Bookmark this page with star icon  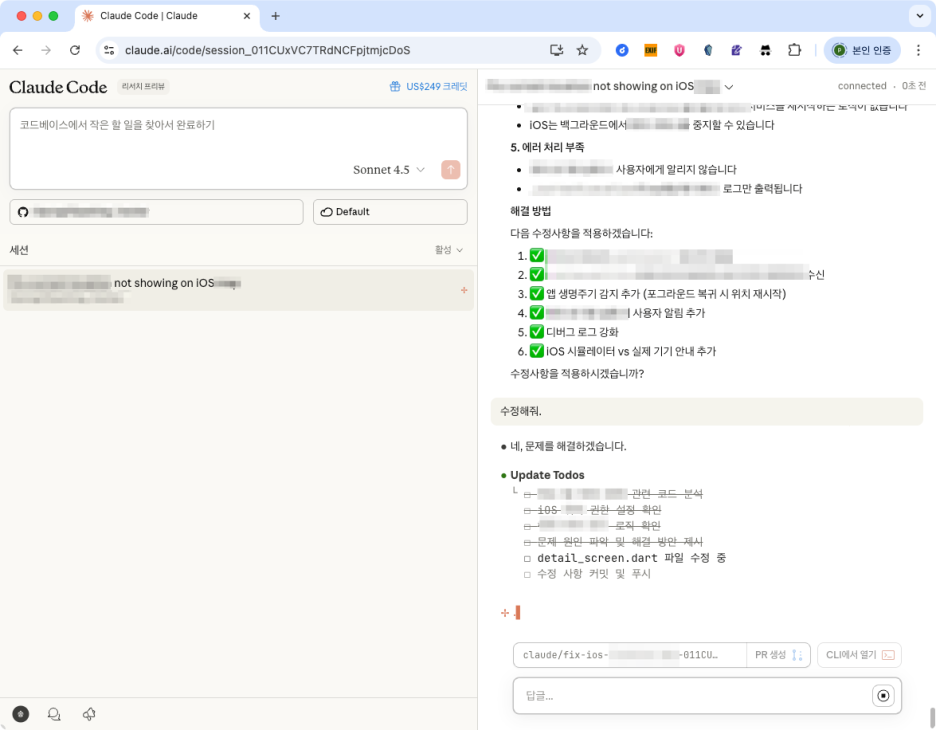(x=582, y=50)
